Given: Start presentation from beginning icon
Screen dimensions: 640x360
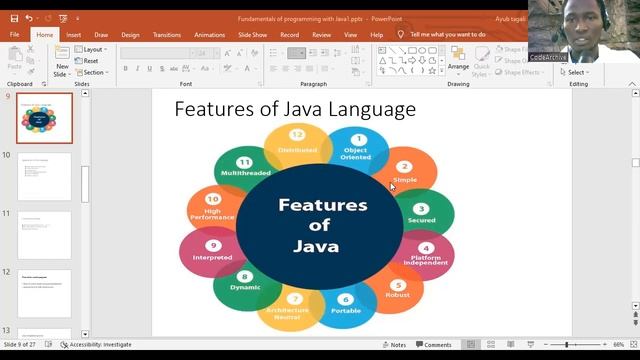Looking at the screenshot, I should point(63,19).
